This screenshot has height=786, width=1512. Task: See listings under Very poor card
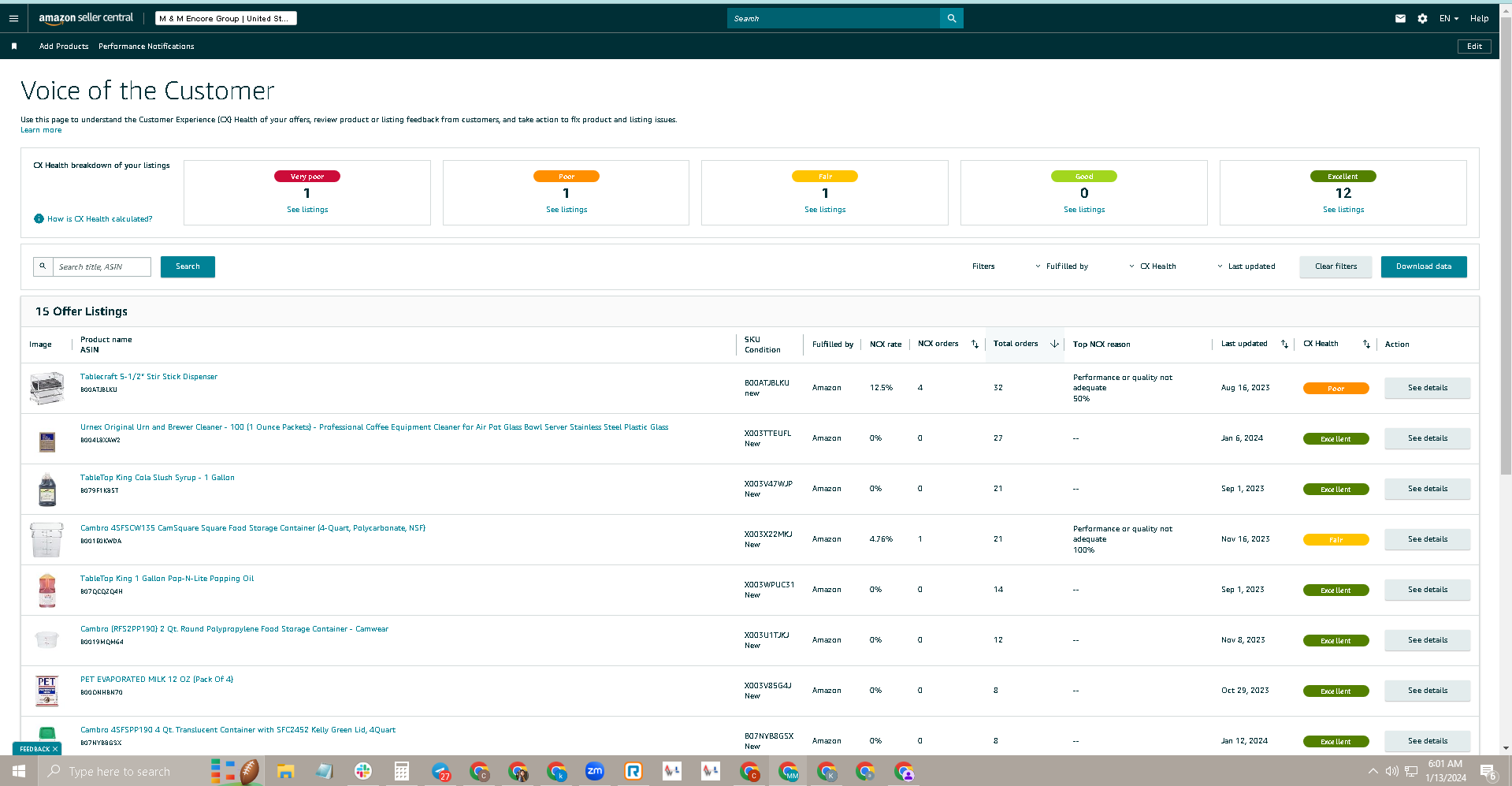(x=307, y=210)
